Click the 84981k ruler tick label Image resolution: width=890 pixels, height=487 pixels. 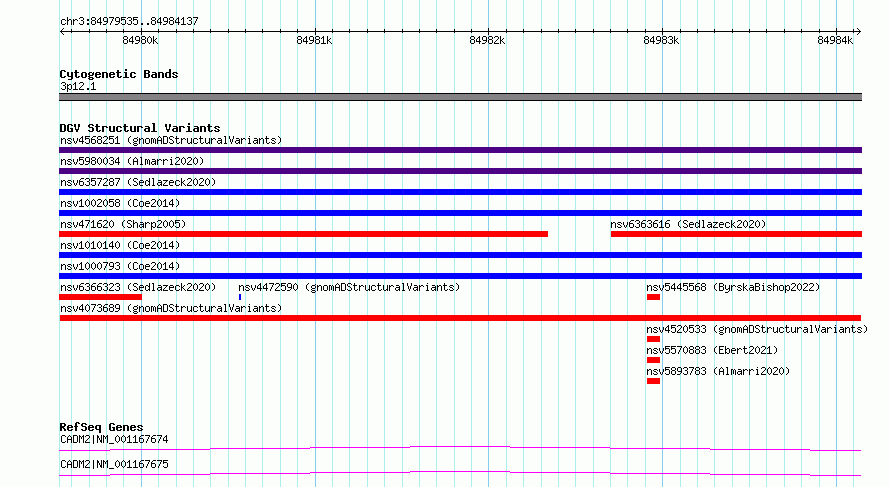(314, 40)
